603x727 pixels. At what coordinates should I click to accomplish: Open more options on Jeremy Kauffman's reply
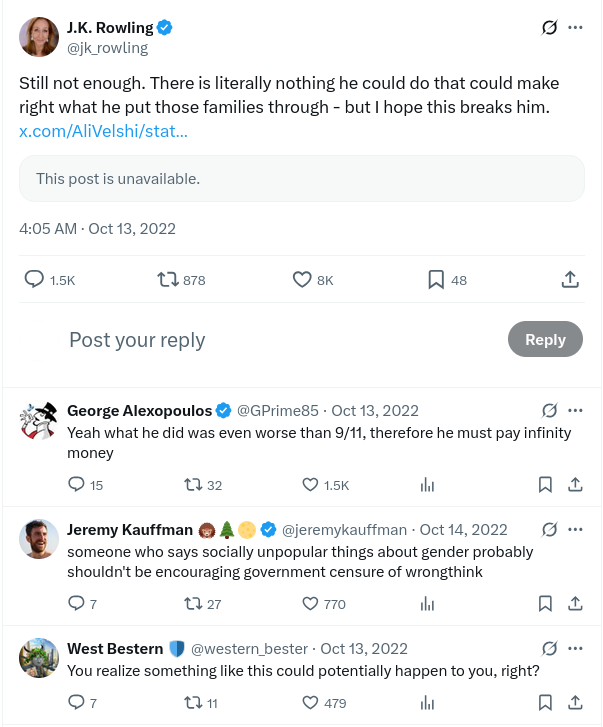click(x=575, y=529)
